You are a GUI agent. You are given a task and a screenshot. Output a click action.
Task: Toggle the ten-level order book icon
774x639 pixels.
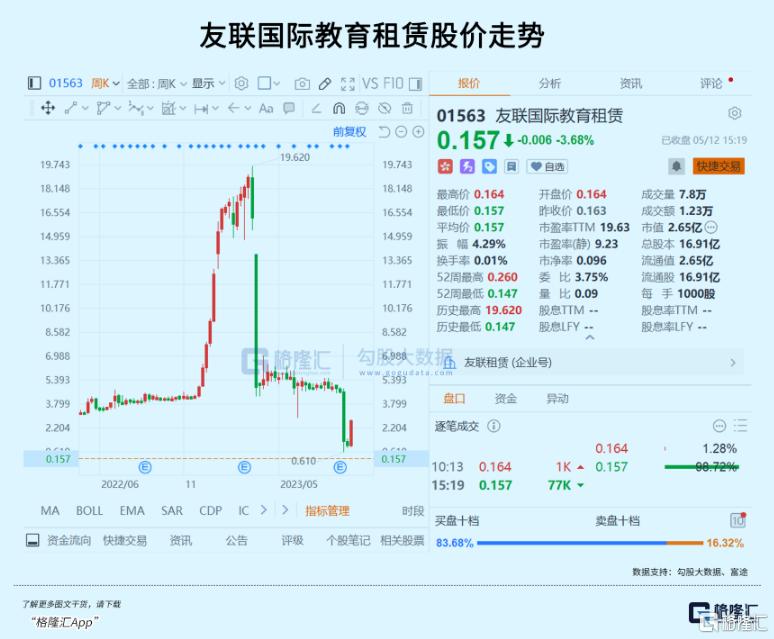(737, 520)
